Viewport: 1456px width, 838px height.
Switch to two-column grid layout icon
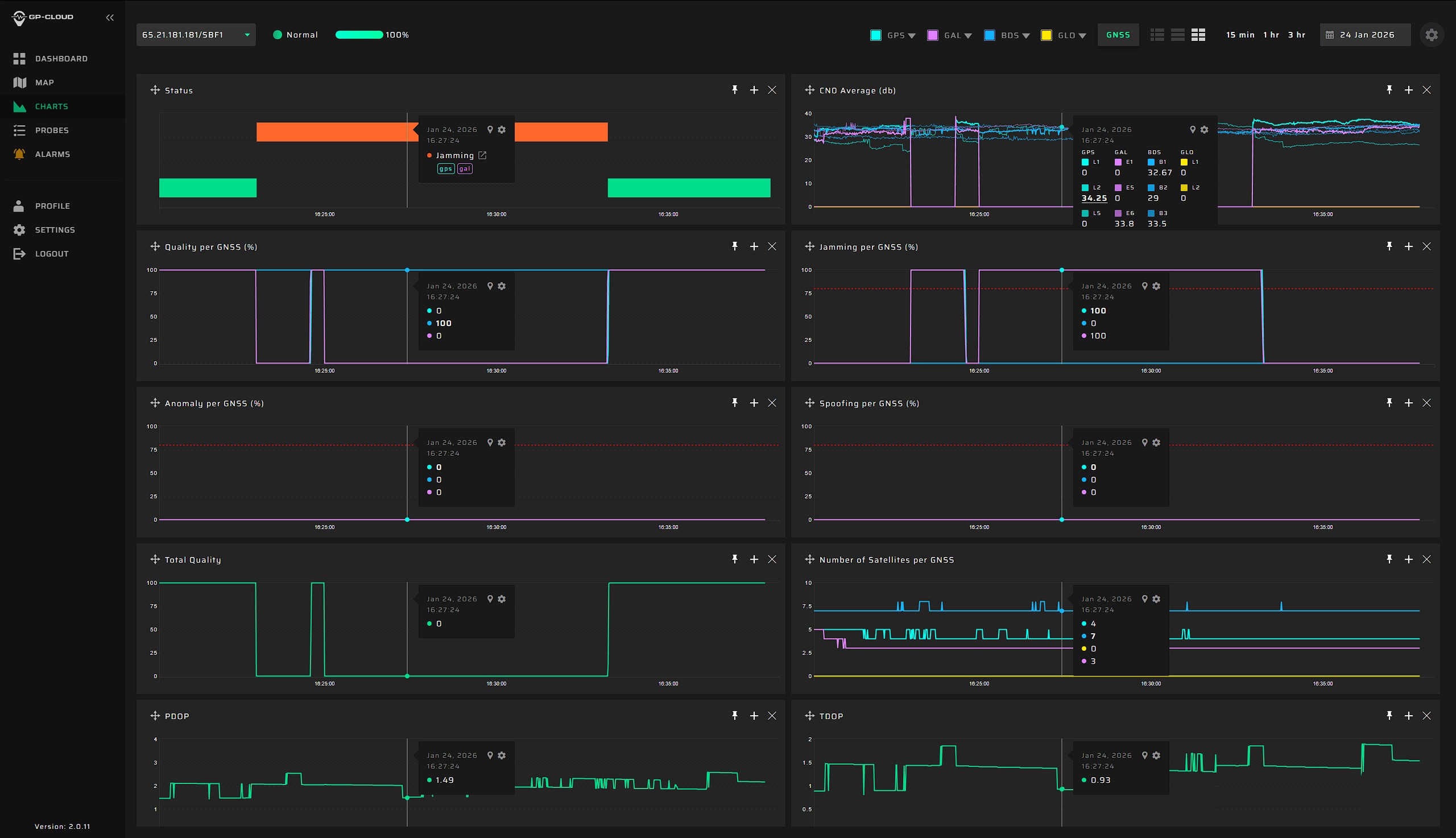pyautogui.click(x=1198, y=35)
